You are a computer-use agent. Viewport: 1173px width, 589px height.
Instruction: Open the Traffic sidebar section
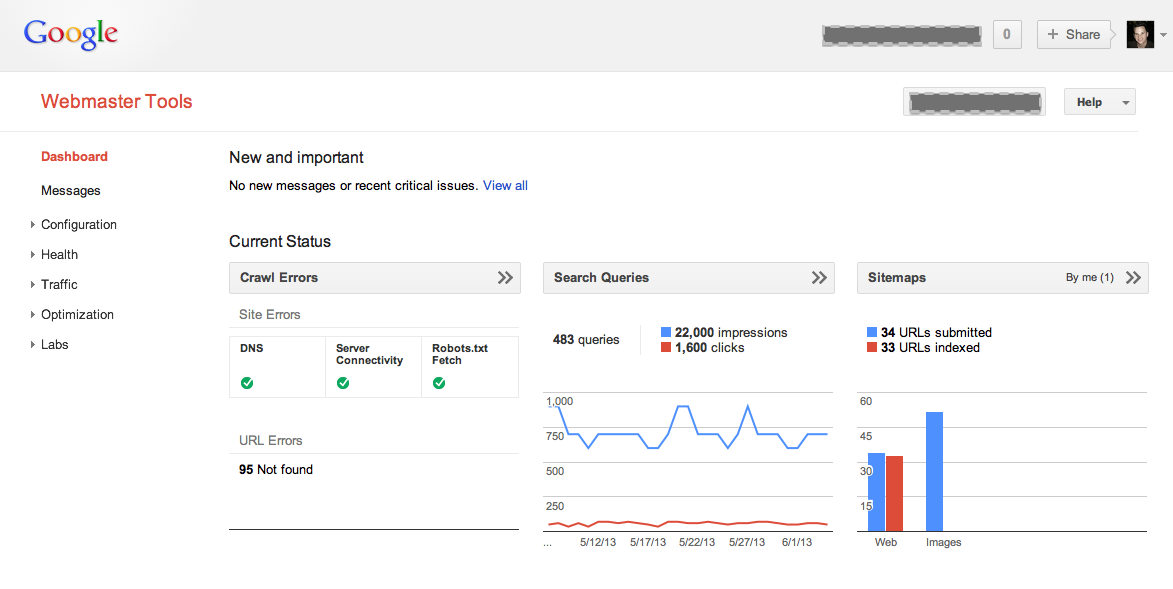59,284
